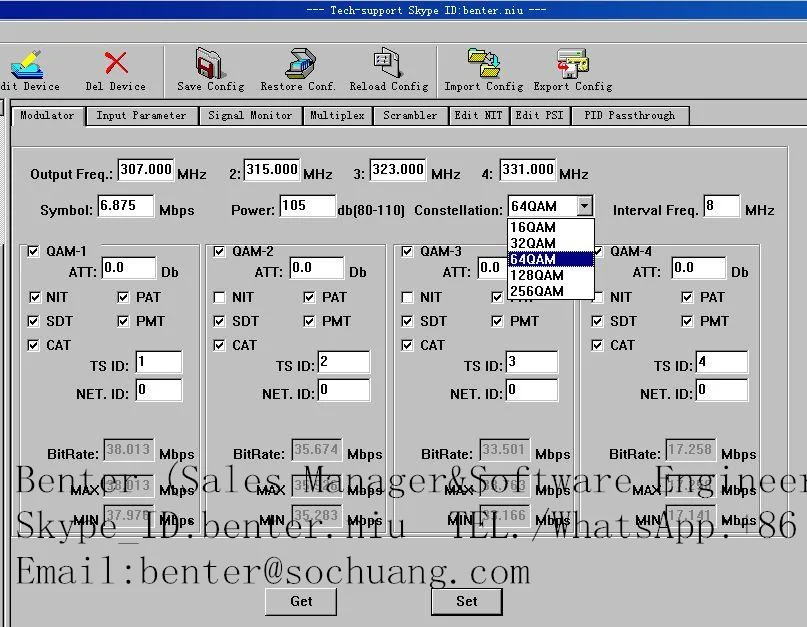Click the QAM-2 ATT field

[x=317, y=268]
